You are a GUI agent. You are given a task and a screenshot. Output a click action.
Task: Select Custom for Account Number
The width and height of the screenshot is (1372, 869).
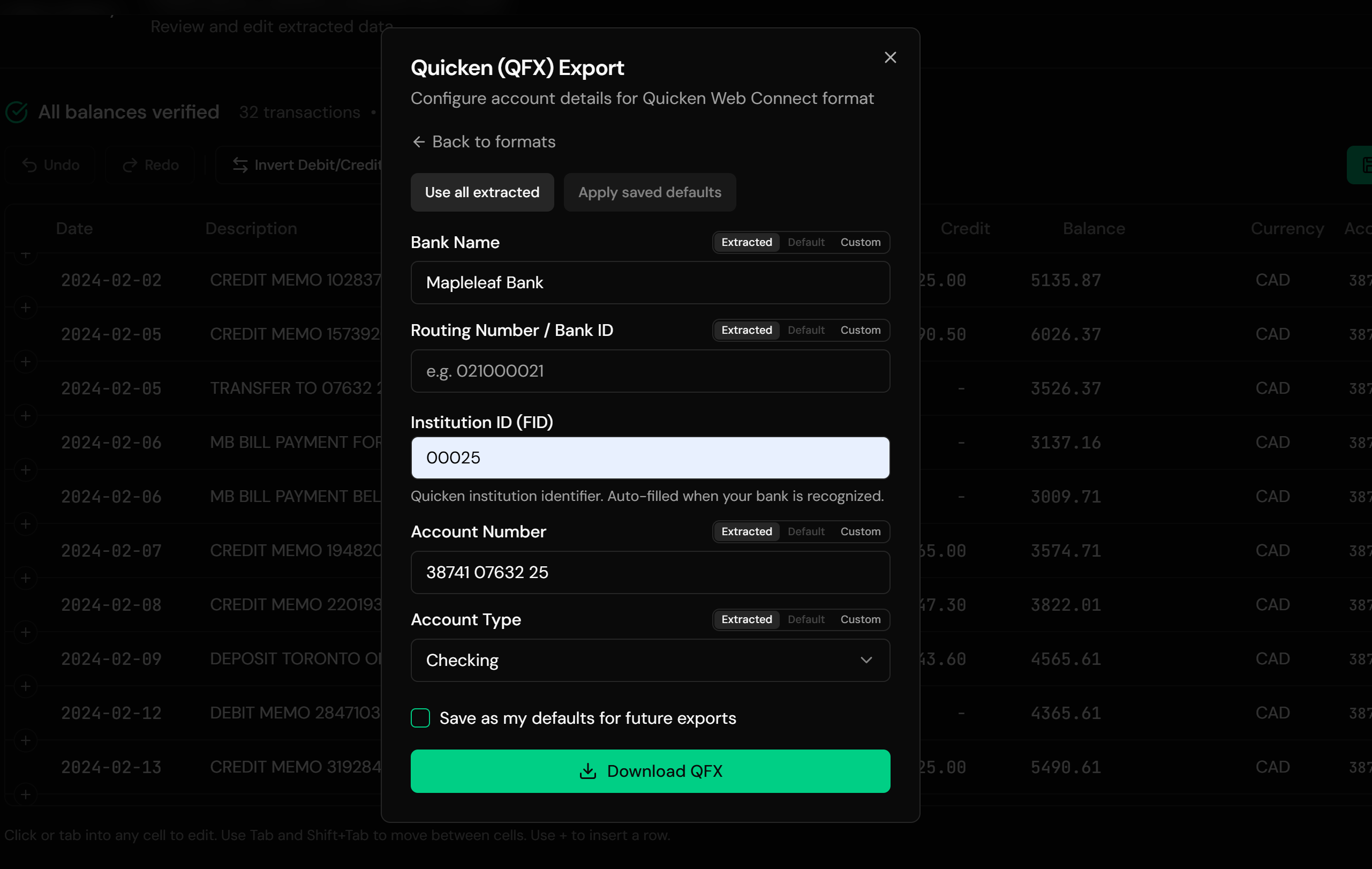click(x=861, y=531)
